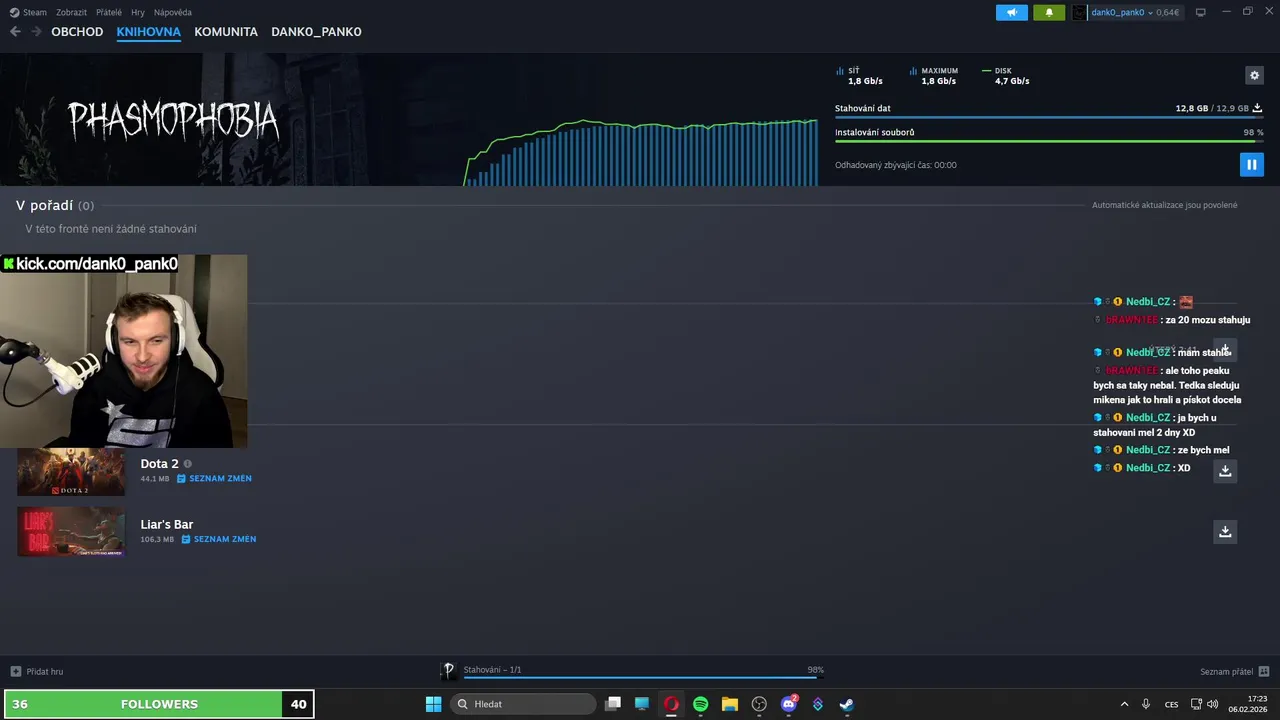Click the Liar's Bar title
Screen dimensions: 1280x720
(167, 524)
